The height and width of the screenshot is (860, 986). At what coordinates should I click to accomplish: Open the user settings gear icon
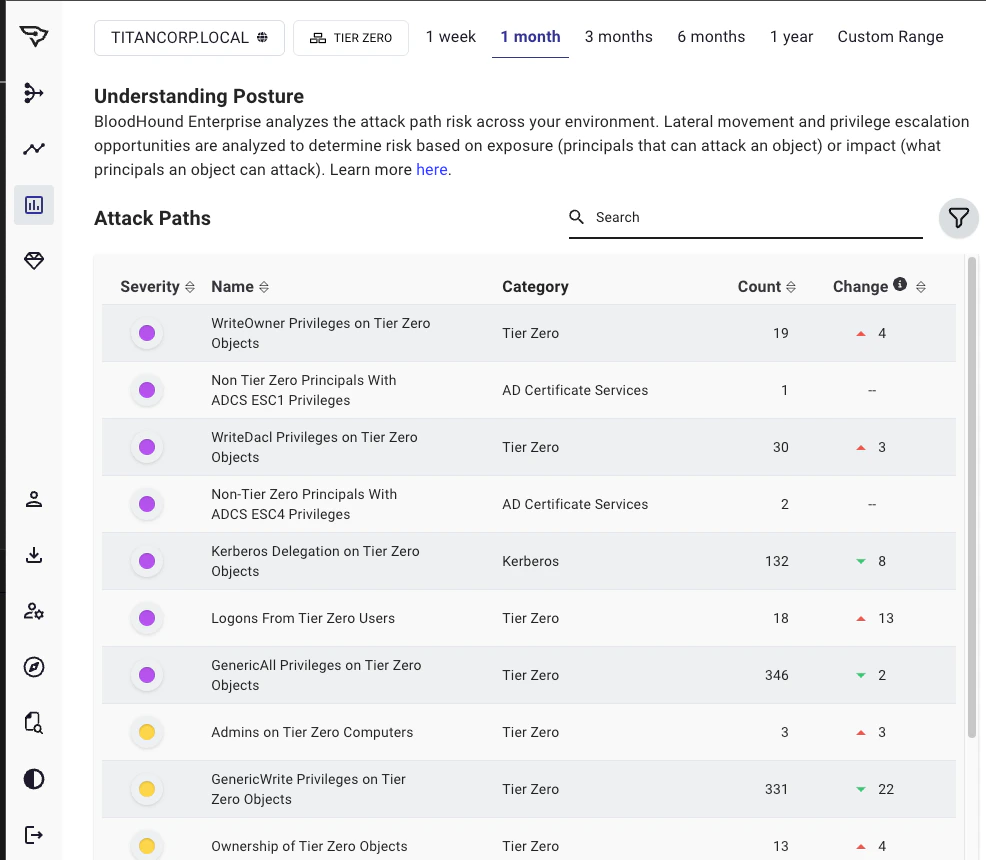pyautogui.click(x=34, y=611)
